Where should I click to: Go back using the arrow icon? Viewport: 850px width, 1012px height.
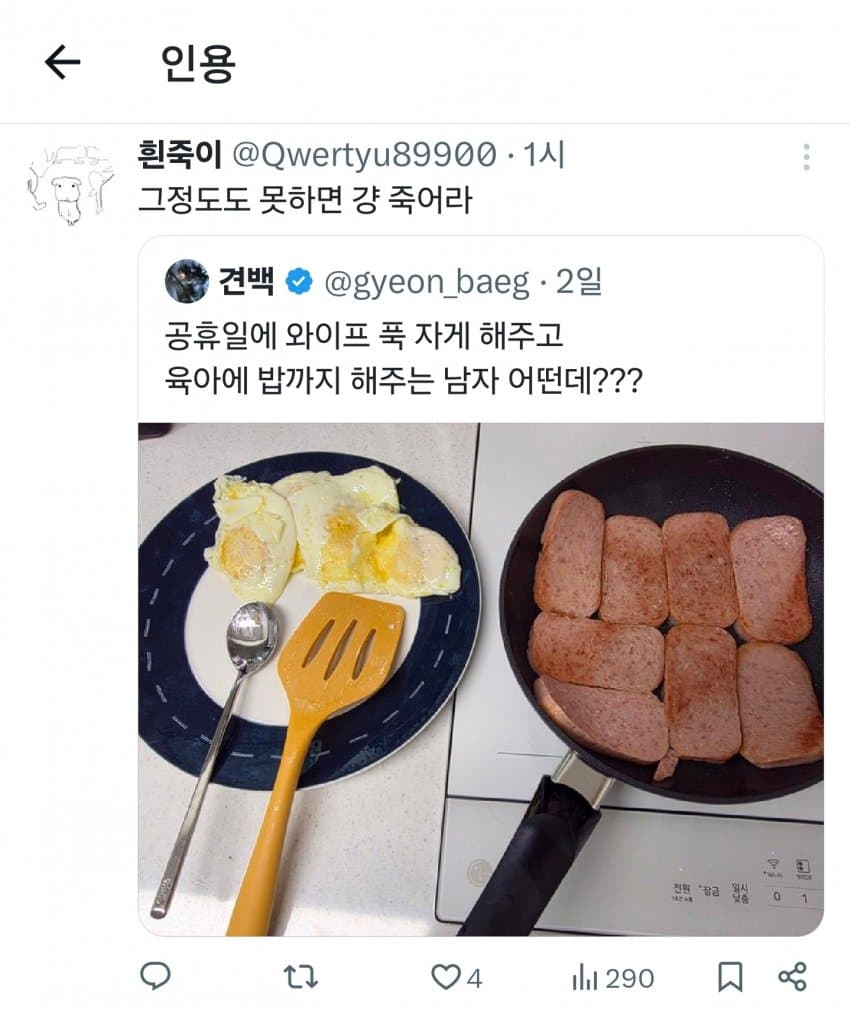click(62, 64)
